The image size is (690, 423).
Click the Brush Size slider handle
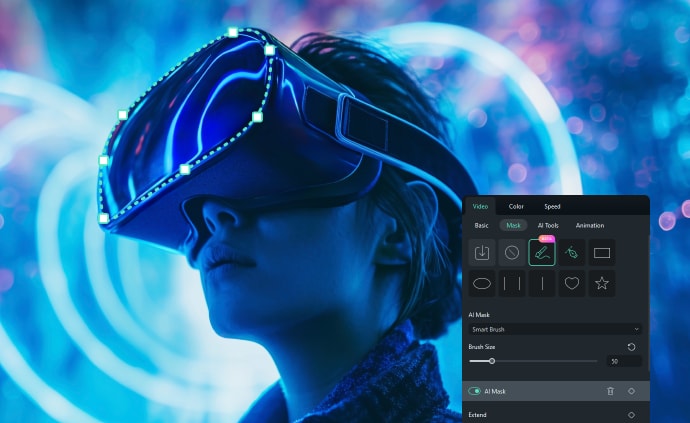(492, 361)
